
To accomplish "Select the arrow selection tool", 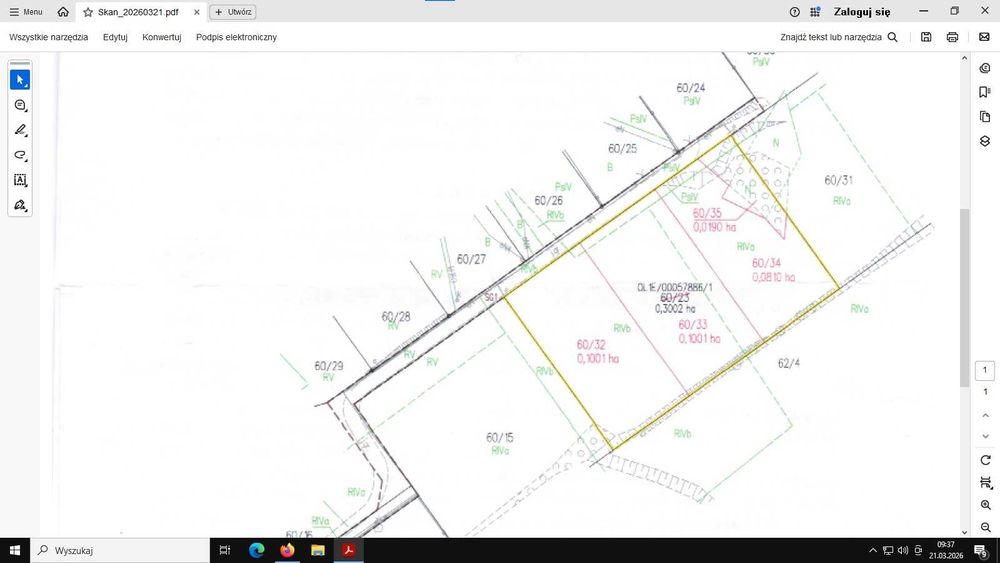I will pos(20,80).
